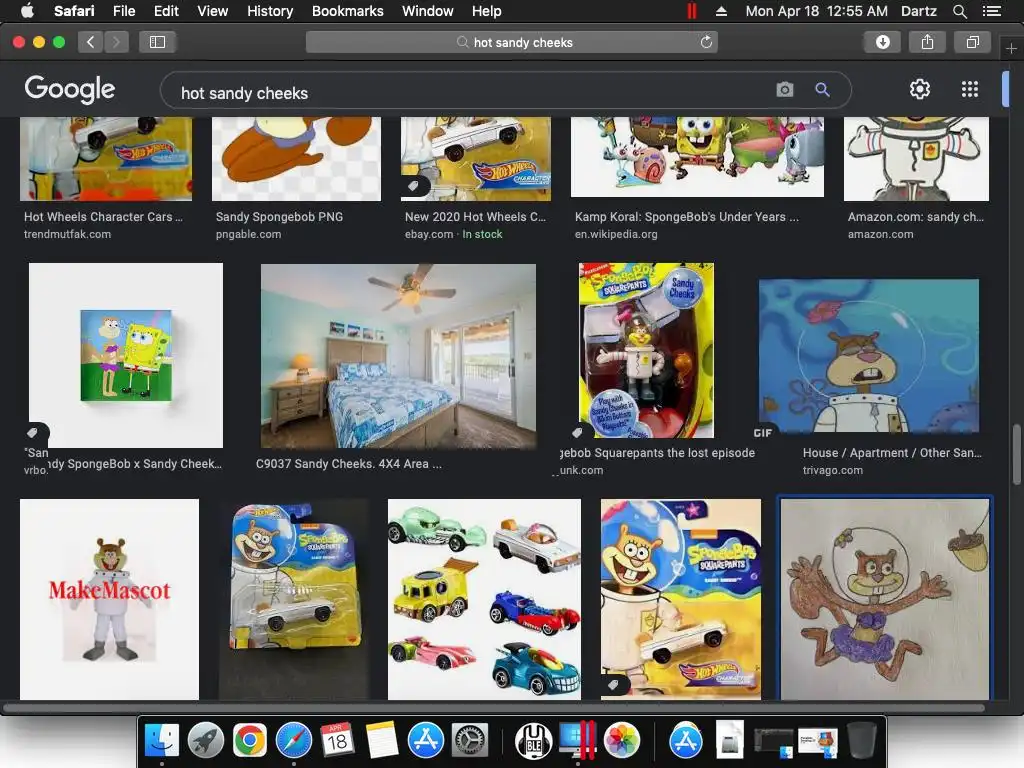Show all tabs overview button
The height and width of the screenshot is (768, 1024).
(972, 42)
